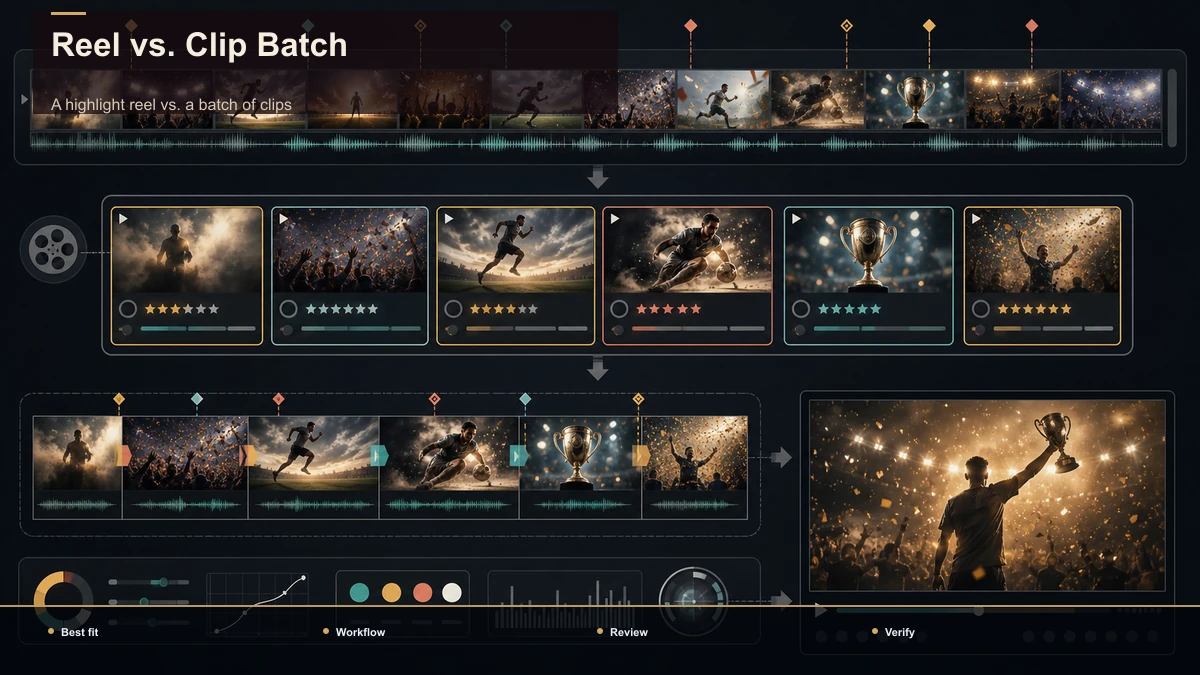Click the "Verify" label

[x=900, y=632]
